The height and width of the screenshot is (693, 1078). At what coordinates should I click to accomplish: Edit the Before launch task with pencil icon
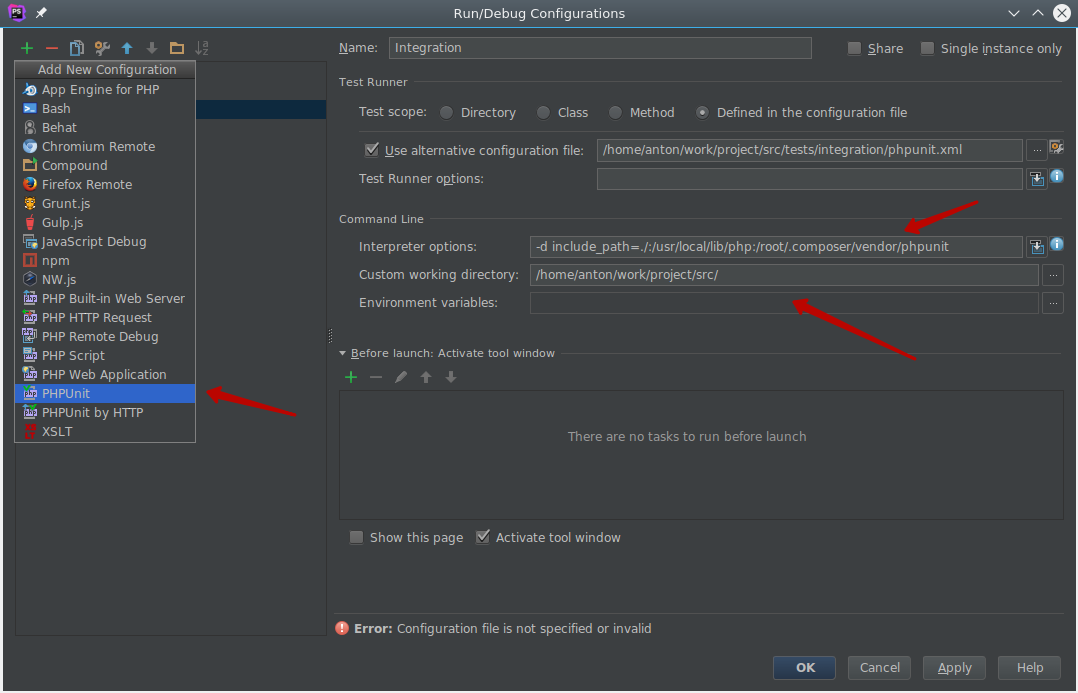(401, 377)
